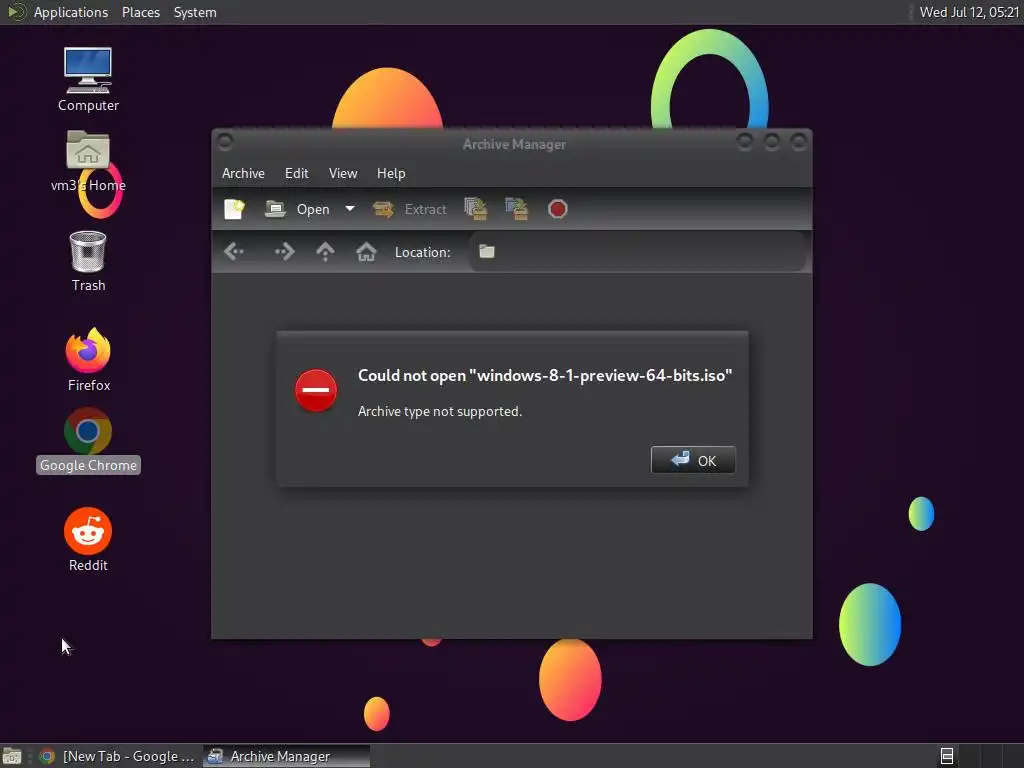Open the Places menu in the top panel
Screen dimensions: 1024x768
[141, 12]
